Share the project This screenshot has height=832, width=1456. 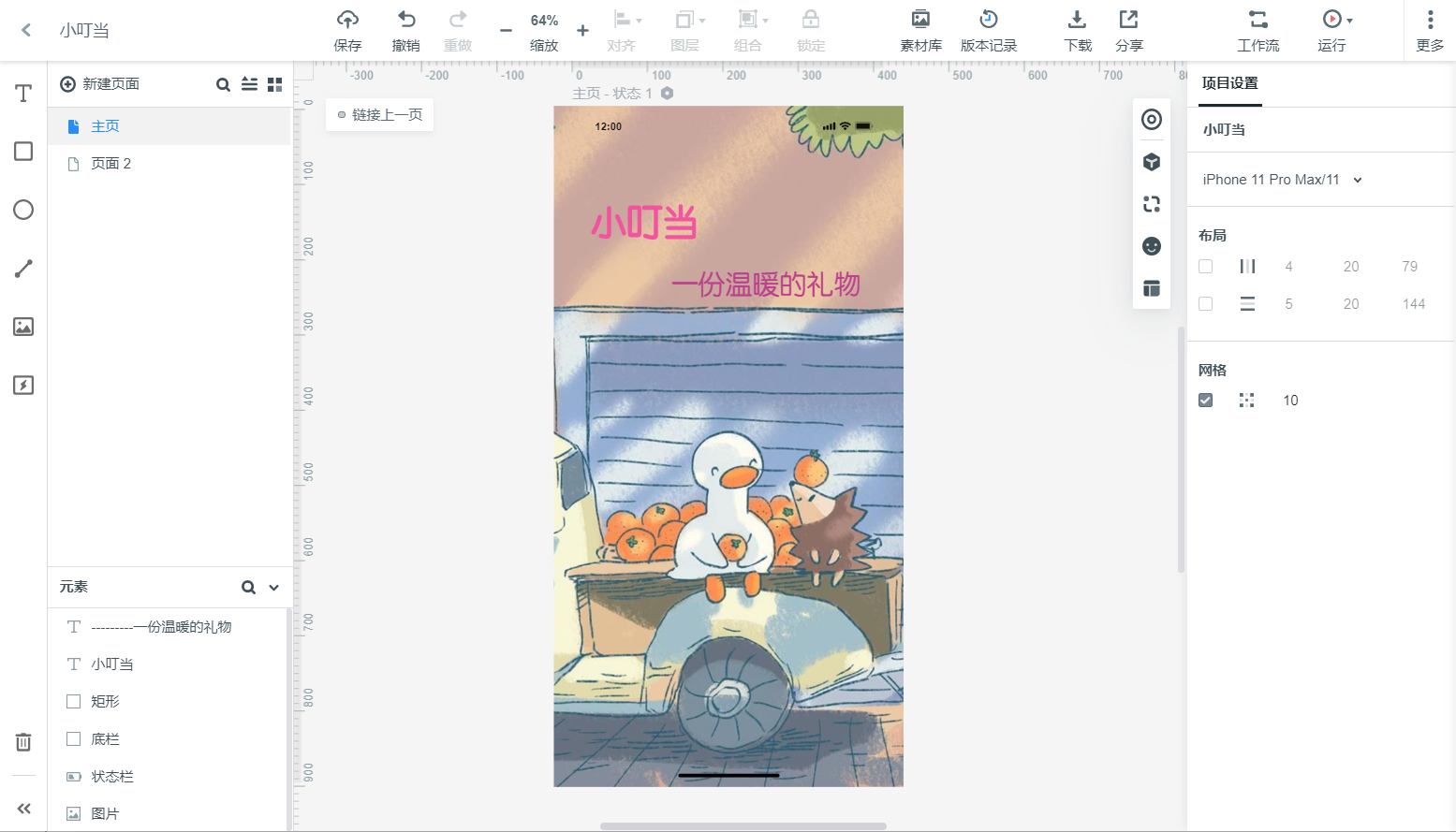coord(1129,30)
